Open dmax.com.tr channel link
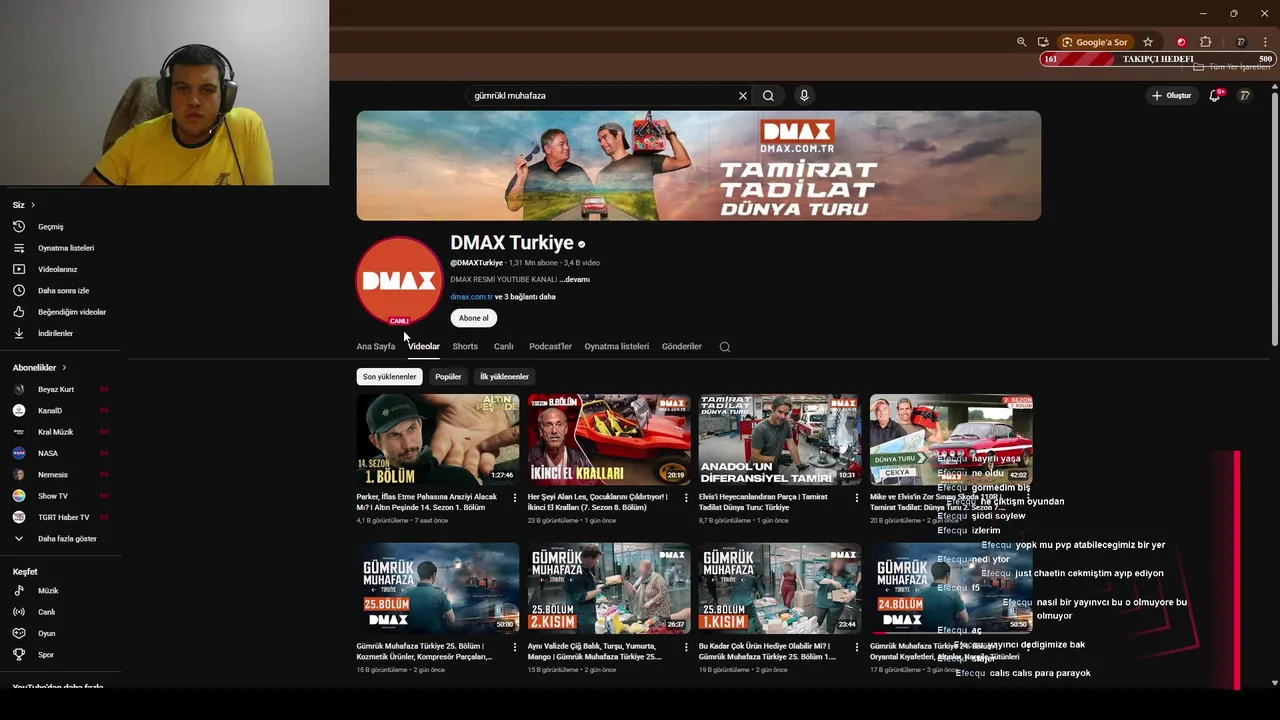Image resolution: width=1280 pixels, height=720 pixels. [471, 297]
